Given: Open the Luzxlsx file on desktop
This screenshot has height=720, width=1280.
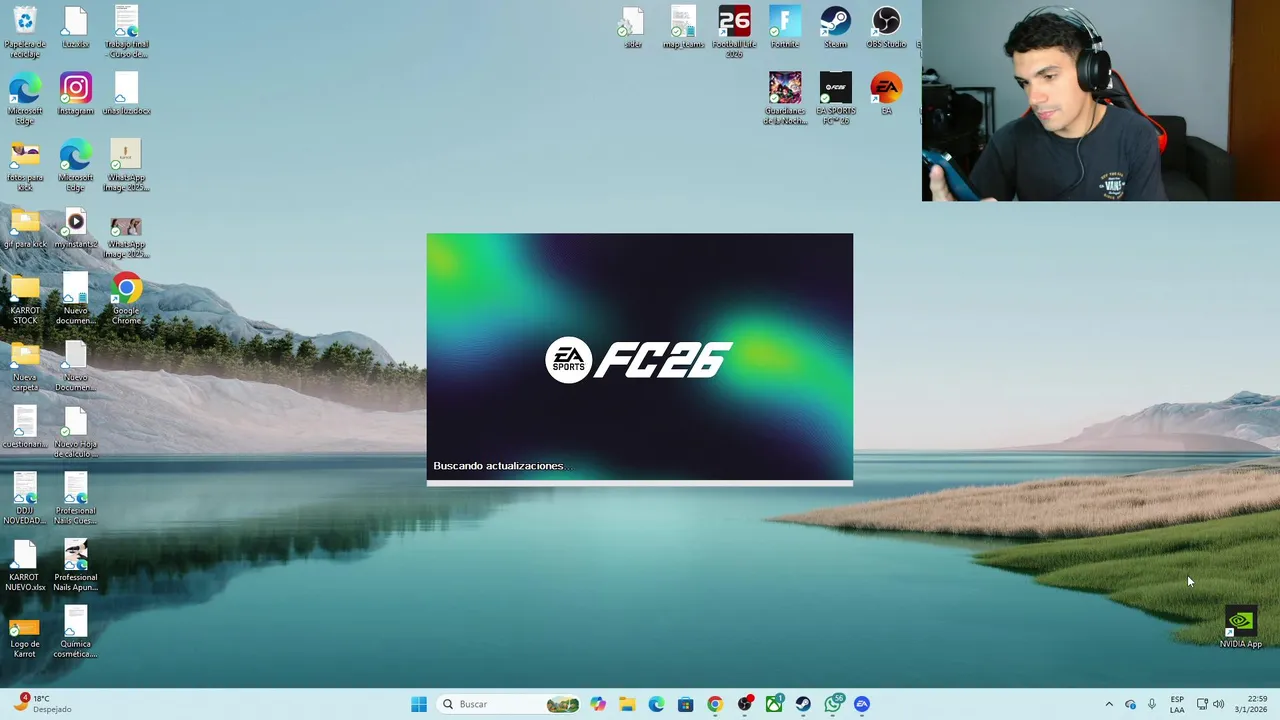Looking at the screenshot, I should point(75,27).
